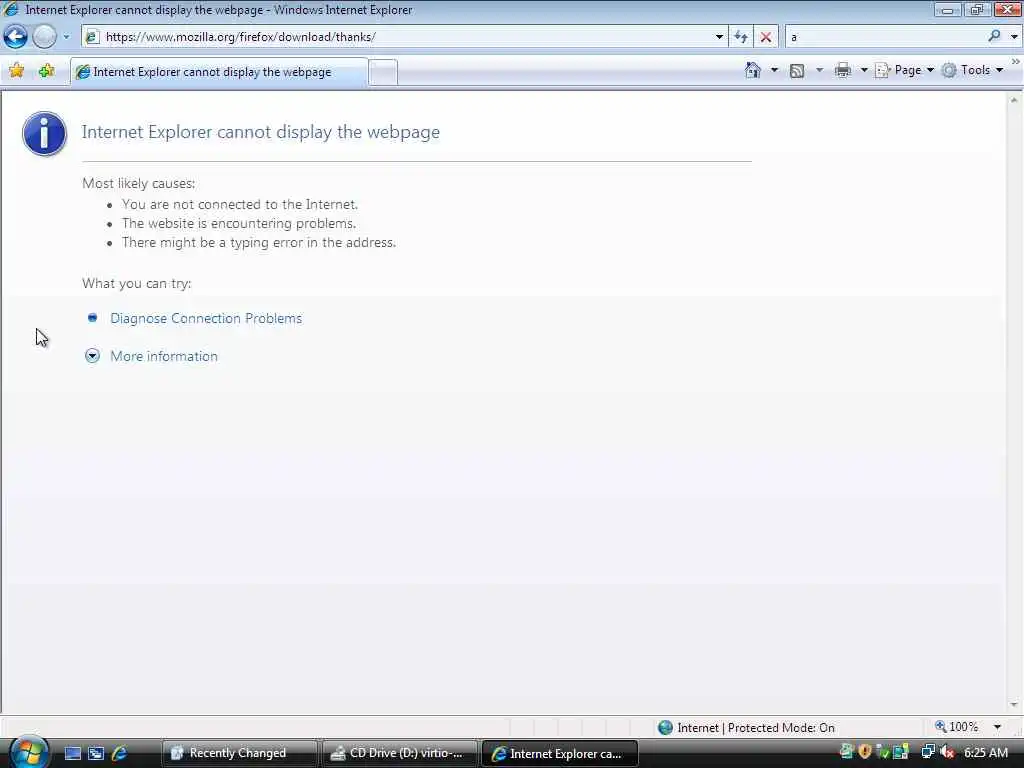1024x768 pixels.
Task: Click scrollbar up arrow
Action: [x=1014, y=101]
